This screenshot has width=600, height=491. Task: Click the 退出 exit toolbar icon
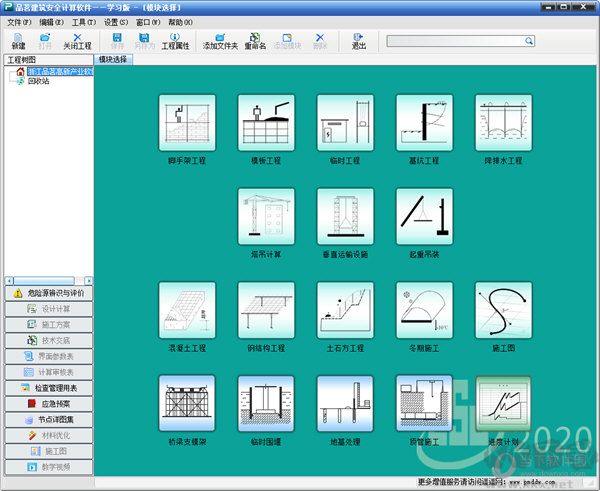359,41
